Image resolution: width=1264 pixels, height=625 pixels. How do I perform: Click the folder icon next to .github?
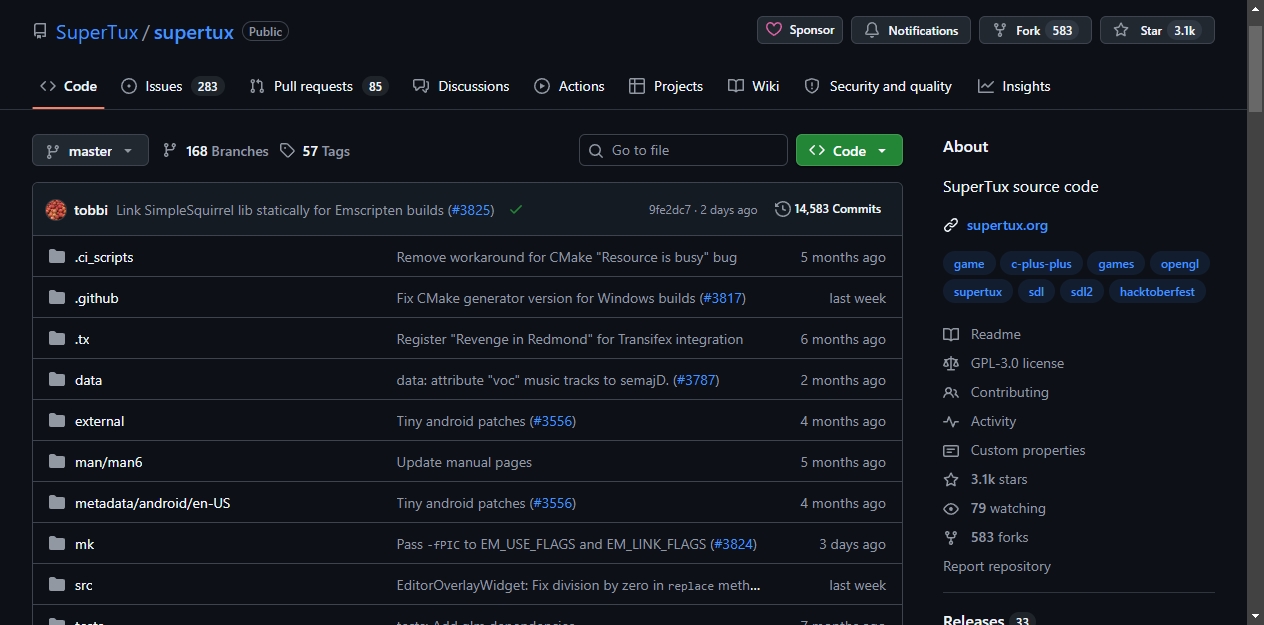[57, 298]
